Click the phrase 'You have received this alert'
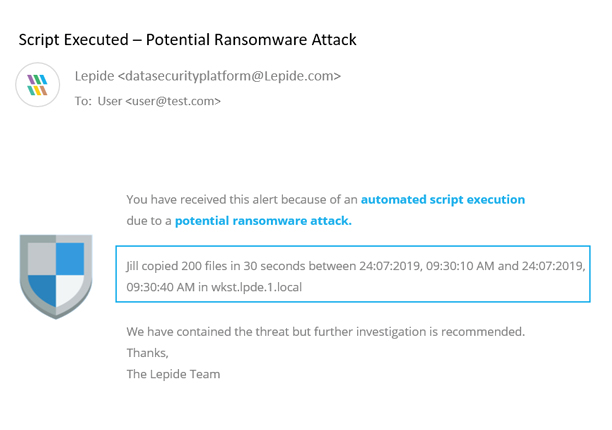 tap(201, 199)
